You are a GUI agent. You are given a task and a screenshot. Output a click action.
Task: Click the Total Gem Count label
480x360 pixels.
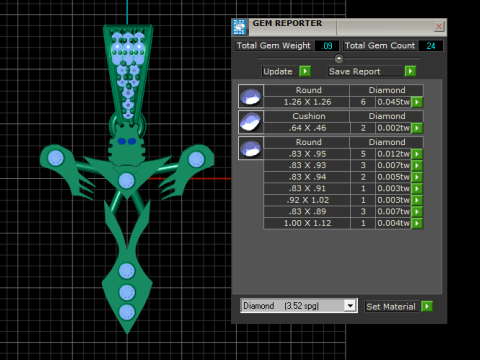[380, 46]
